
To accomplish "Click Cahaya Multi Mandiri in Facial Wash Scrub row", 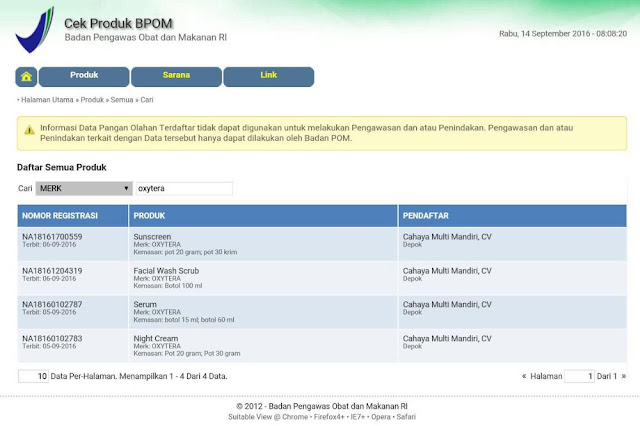I will pos(447,271).
